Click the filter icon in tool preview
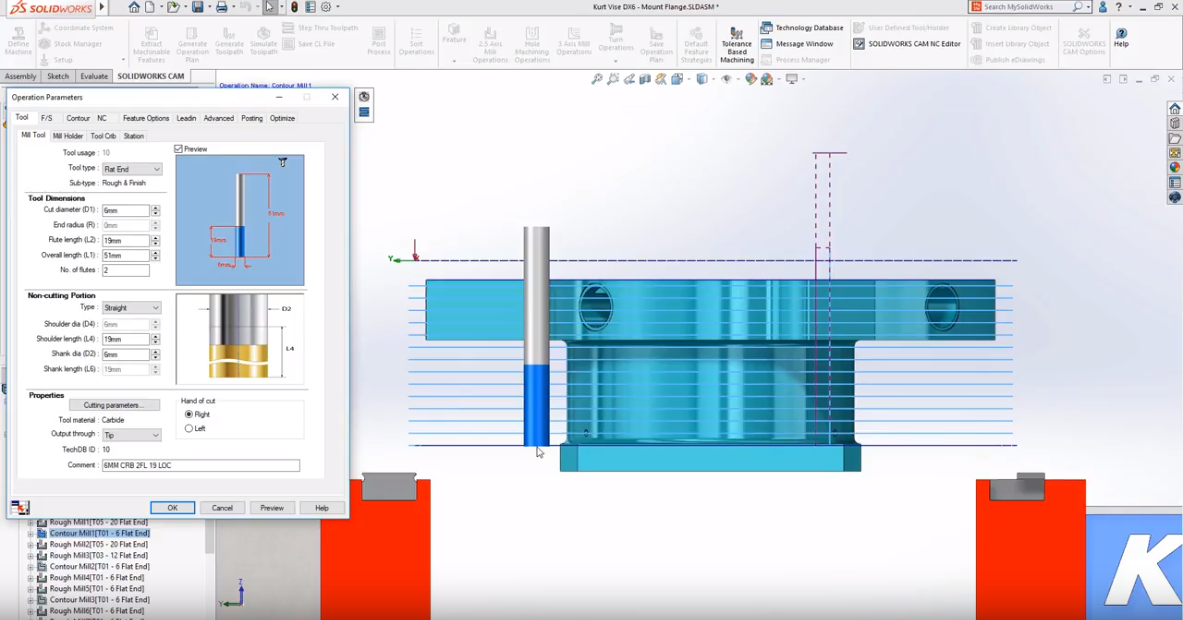The height and width of the screenshot is (620, 1183). (282, 162)
